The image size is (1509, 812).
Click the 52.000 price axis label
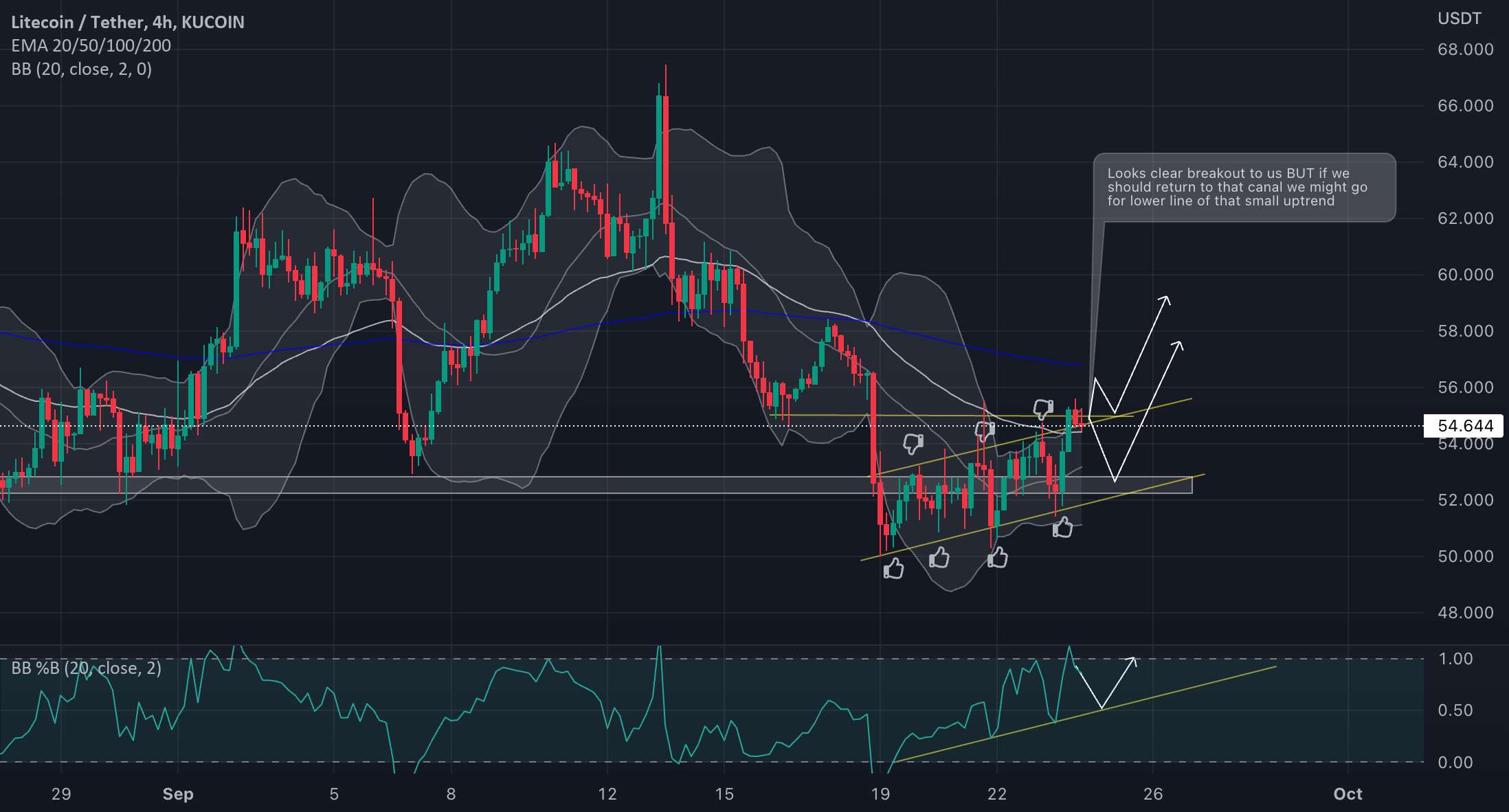pyautogui.click(x=1465, y=500)
